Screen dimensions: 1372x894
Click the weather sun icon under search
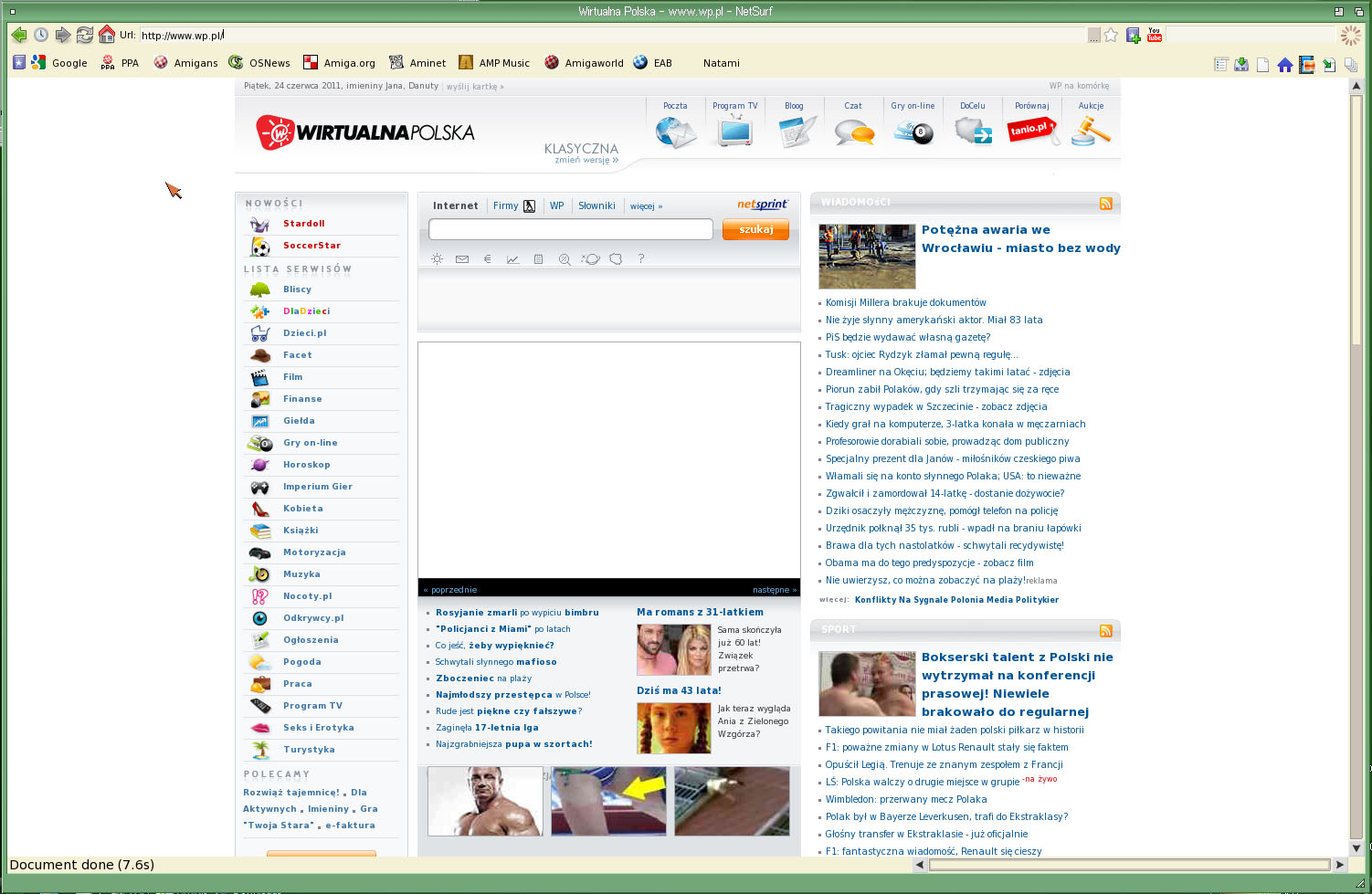pyautogui.click(x=438, y=259)
